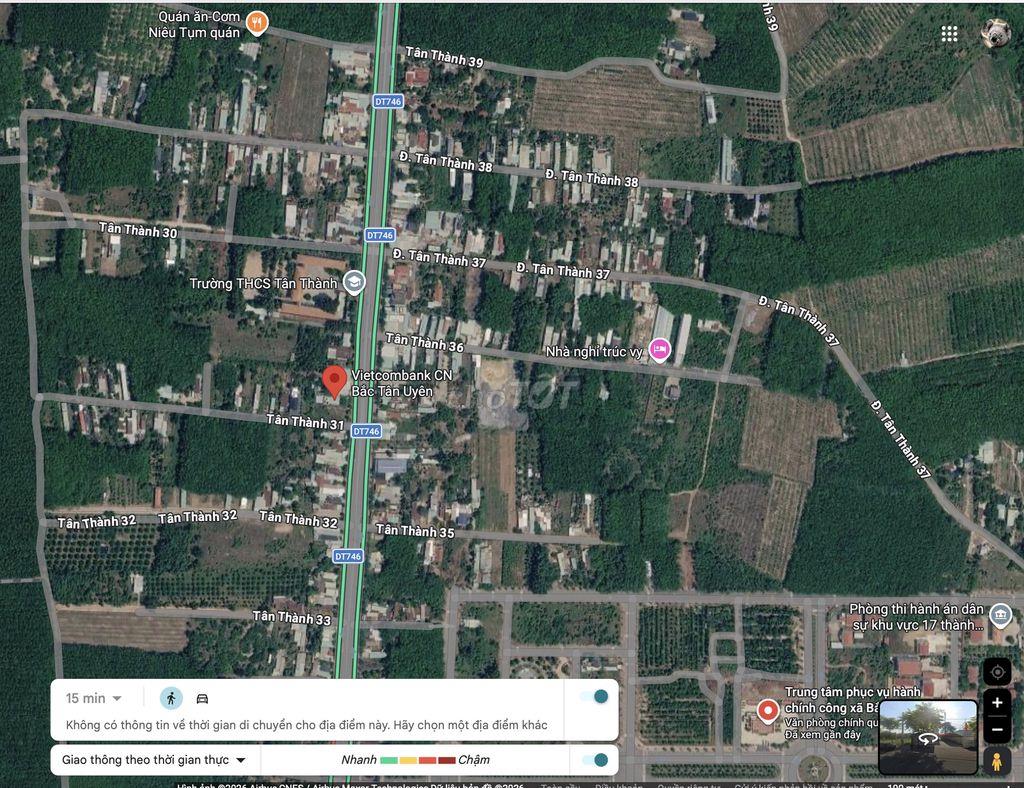Select the driving car mode icon

coord(202,699)
